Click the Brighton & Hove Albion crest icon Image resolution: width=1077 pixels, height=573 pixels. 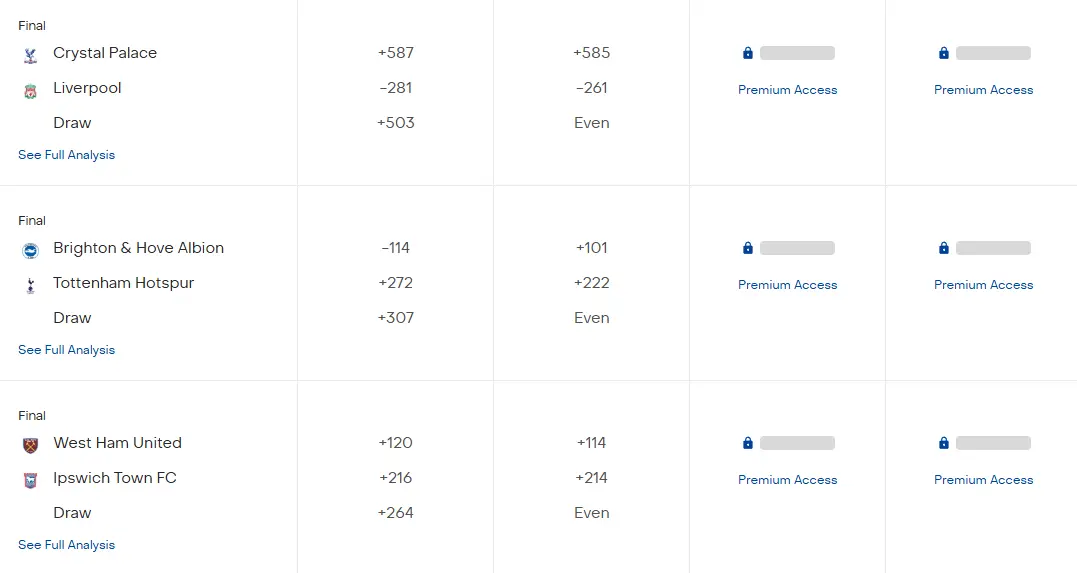click(x=30, y=250)
